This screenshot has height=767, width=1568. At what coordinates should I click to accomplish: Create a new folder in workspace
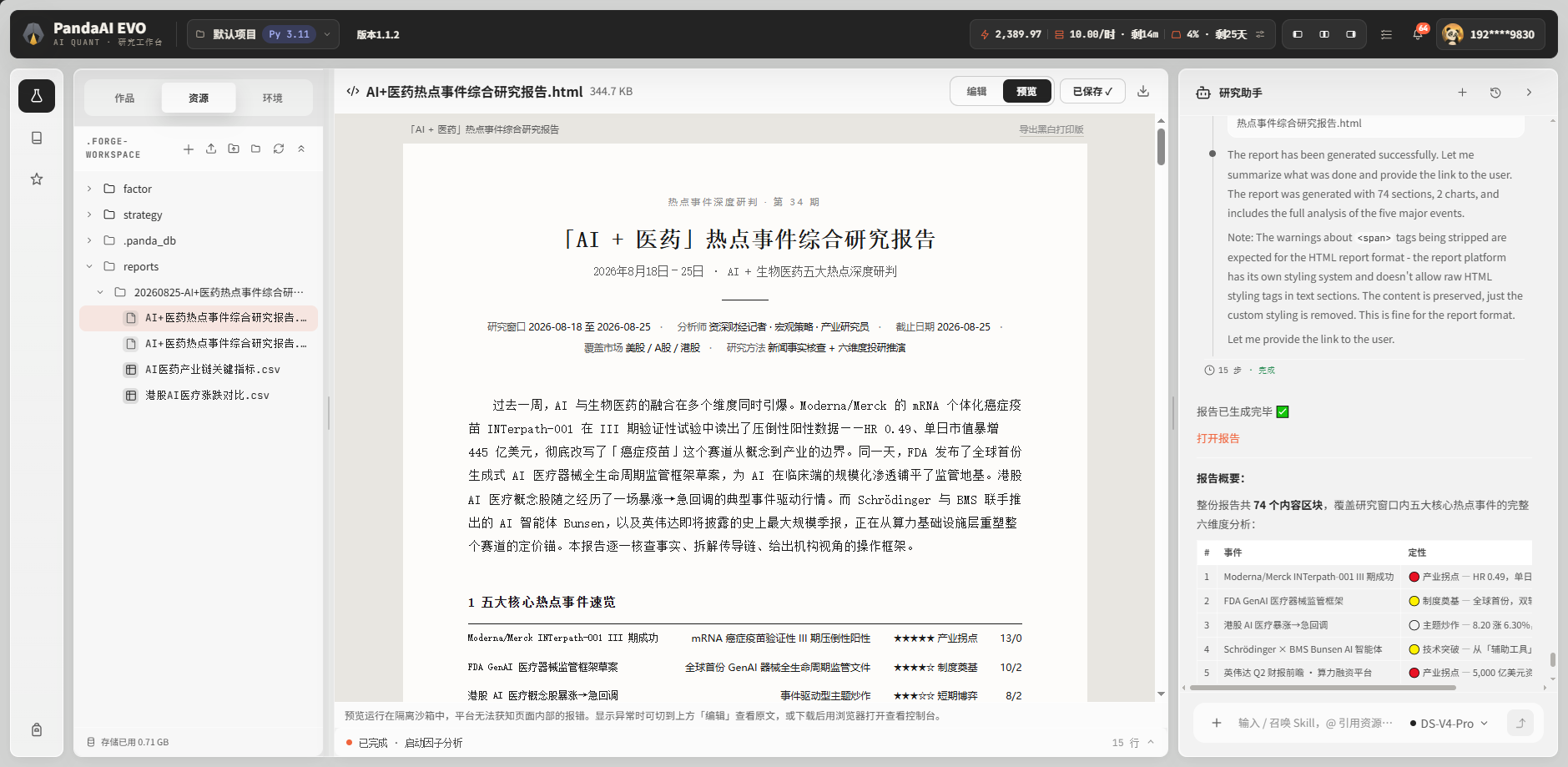pyautogui.click(x=256, y=149)
